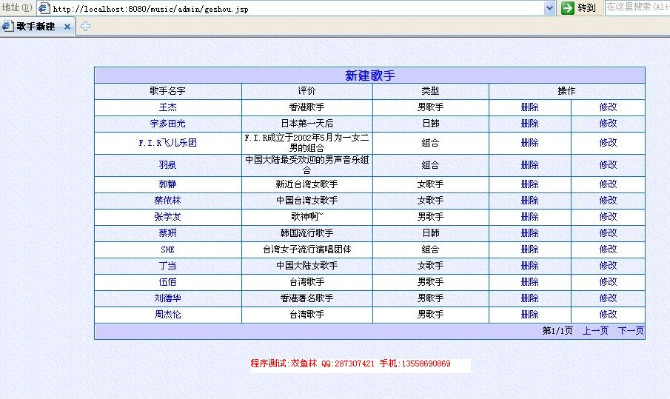The image size is (670, 399).
Task: Modify the singer 羽泉
Action: click(608, 165)
